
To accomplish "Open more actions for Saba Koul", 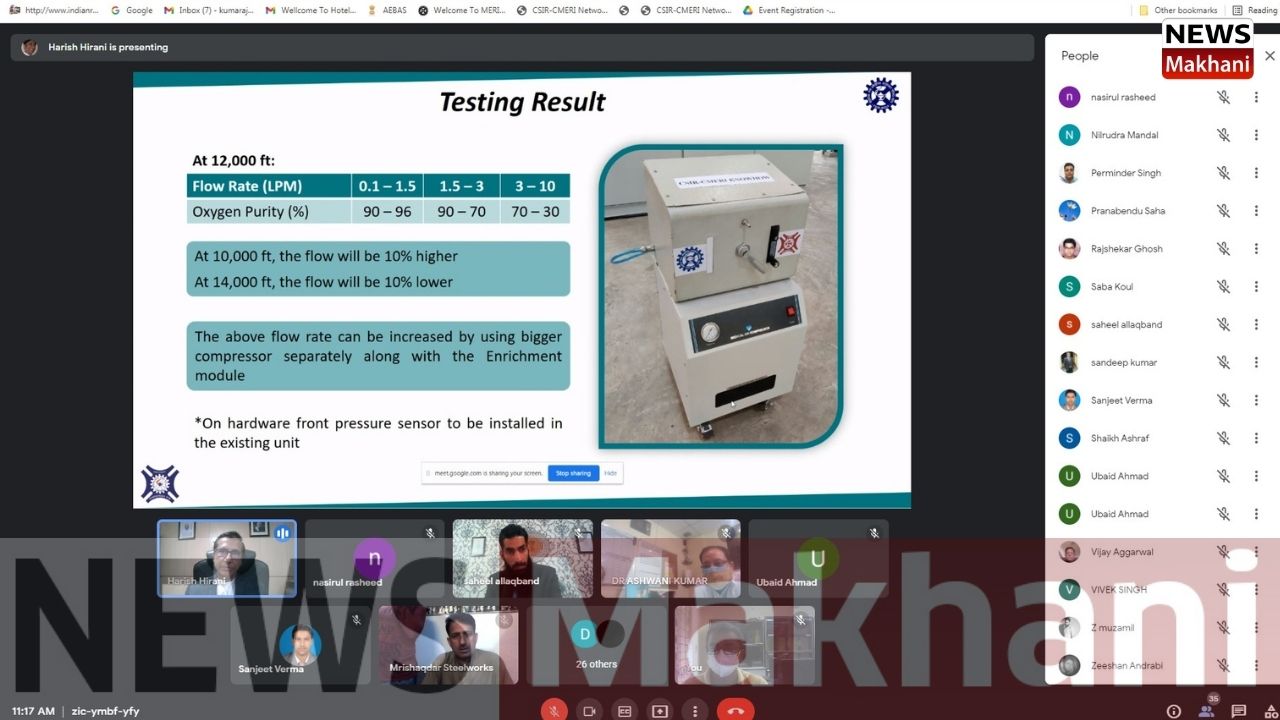I will (x=1256, y=287).
